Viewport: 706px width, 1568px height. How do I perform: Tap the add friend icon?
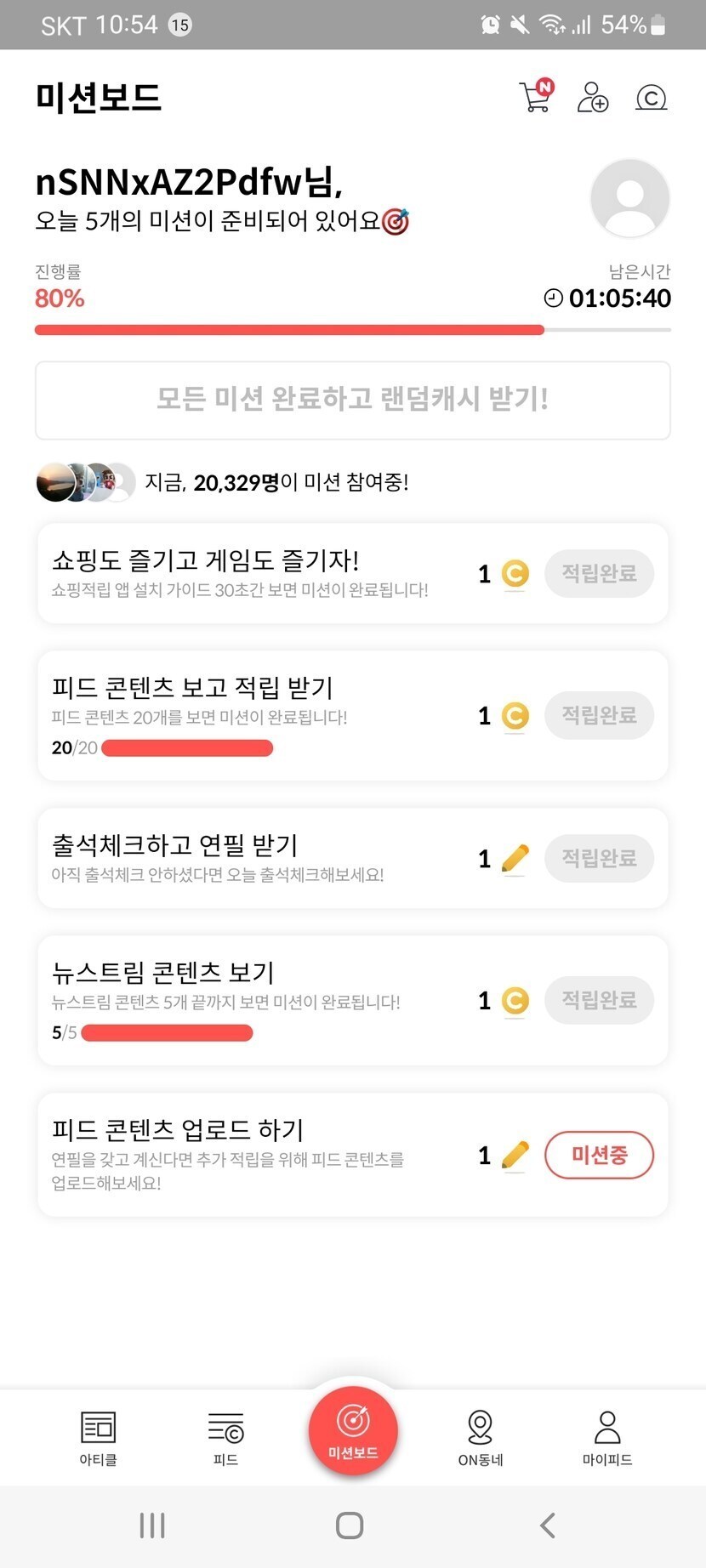pos(592,97)
